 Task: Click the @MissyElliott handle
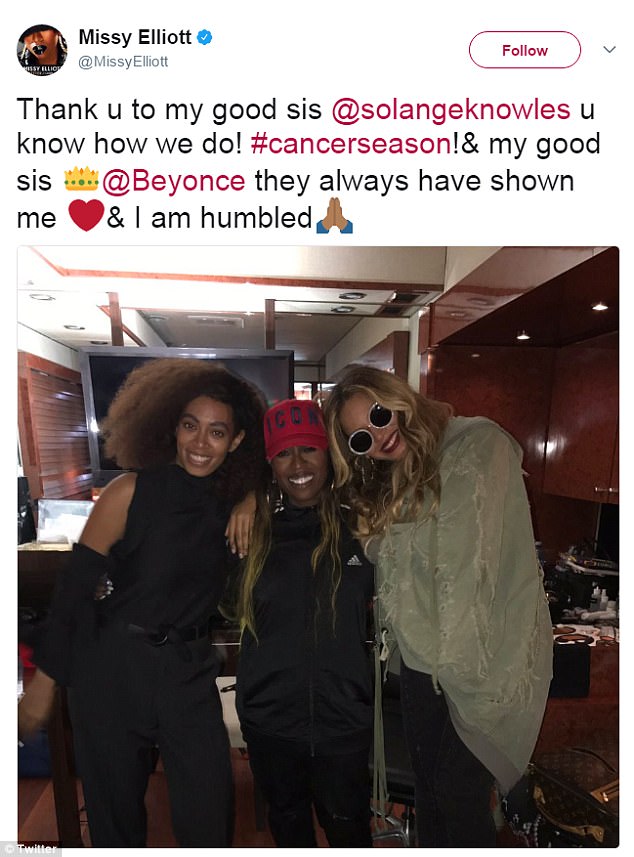click(x=123, y=62)
